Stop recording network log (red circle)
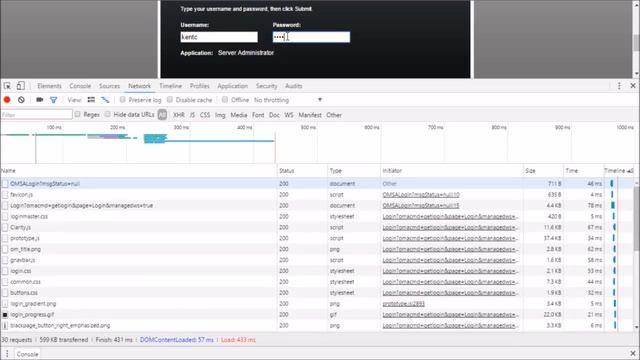 pyautogui.click(x=7, y=100)
